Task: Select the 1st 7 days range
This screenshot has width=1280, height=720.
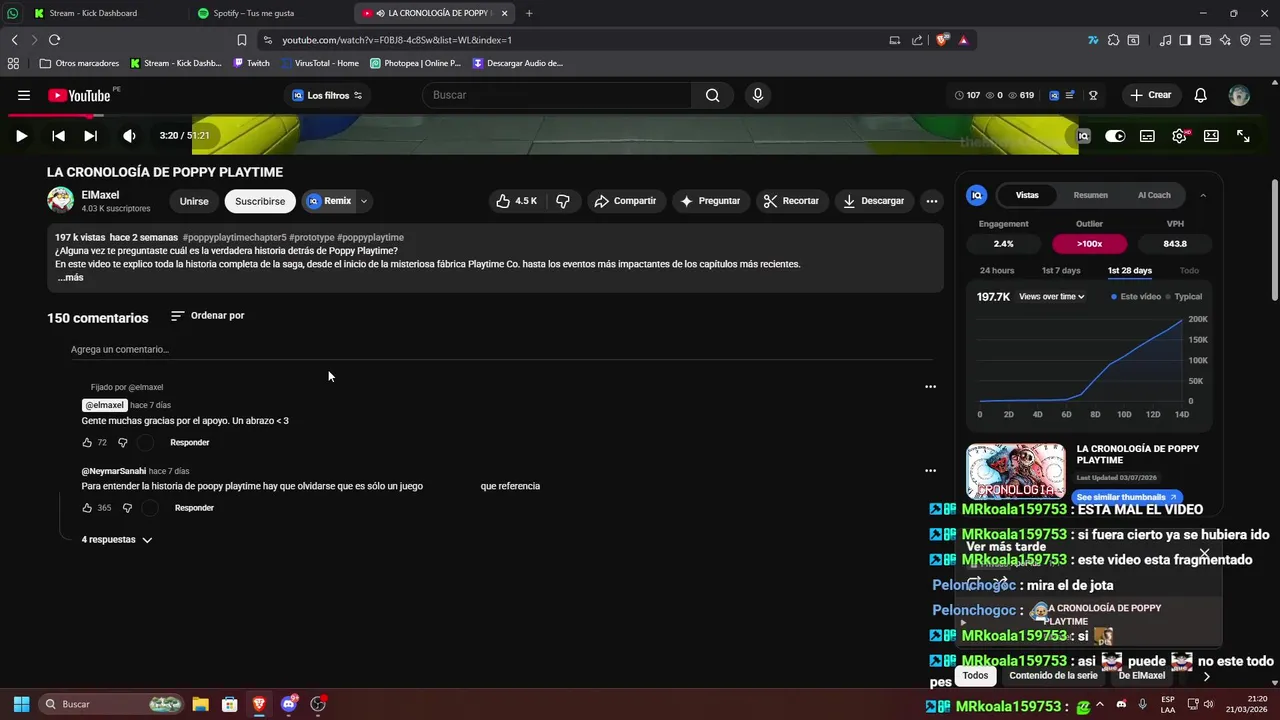Action: point(1061,271)
